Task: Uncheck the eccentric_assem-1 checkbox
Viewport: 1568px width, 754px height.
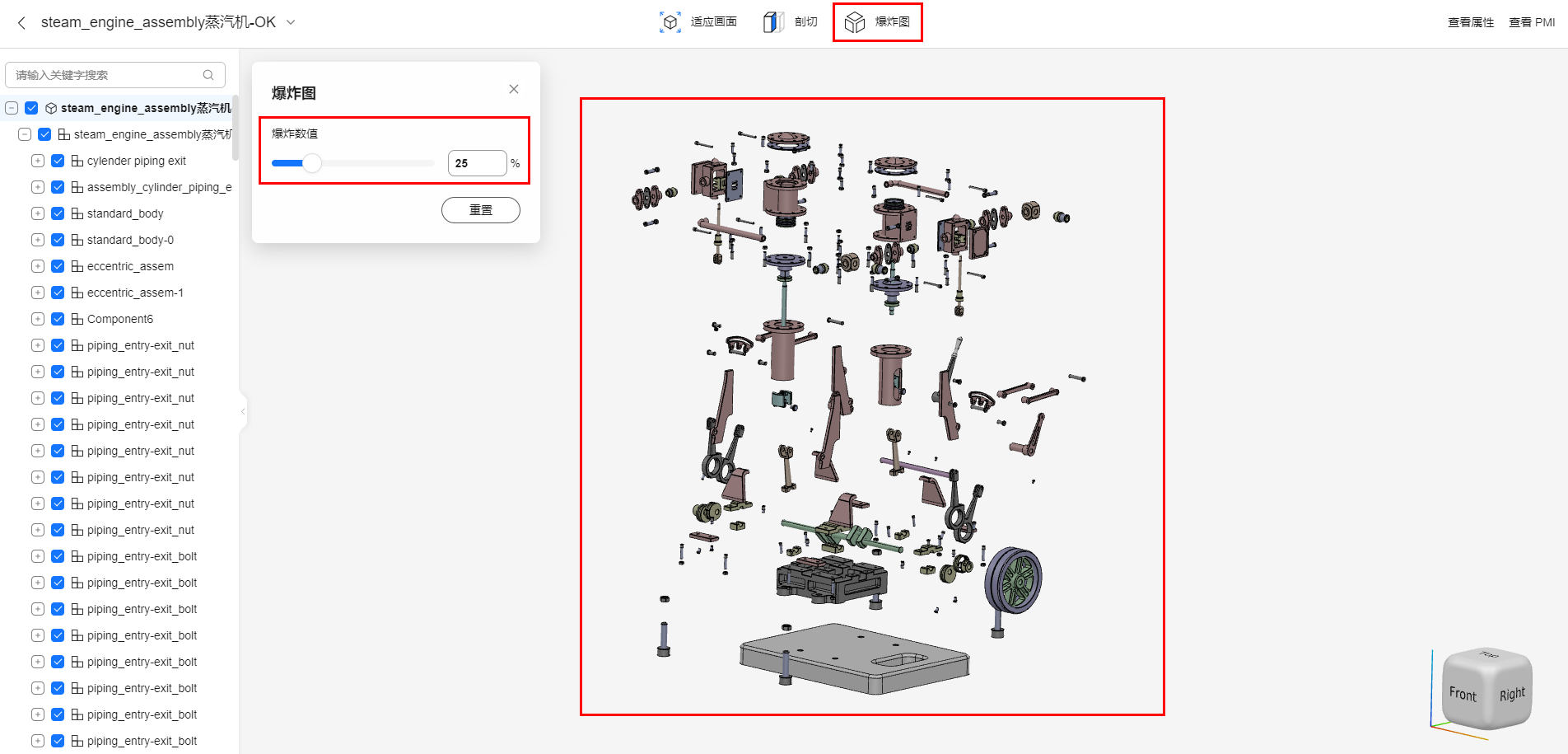Action: [x=58, y=293]
